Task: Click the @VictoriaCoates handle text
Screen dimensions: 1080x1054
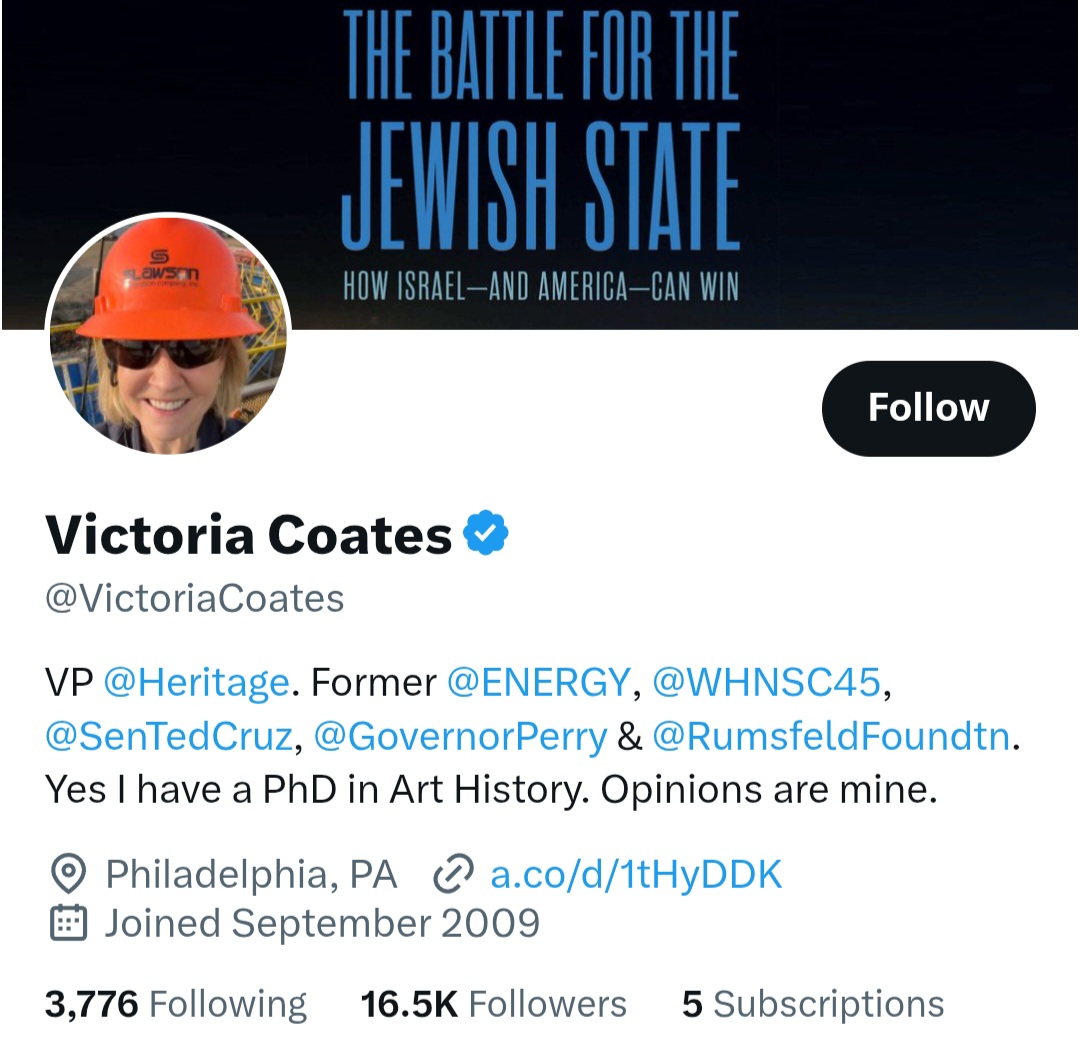Action: pyautogui.click(x=195, y=598)
